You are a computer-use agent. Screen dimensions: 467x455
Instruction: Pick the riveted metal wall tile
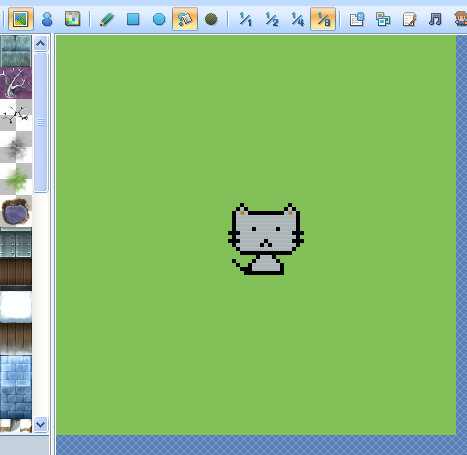click(16, 243)
